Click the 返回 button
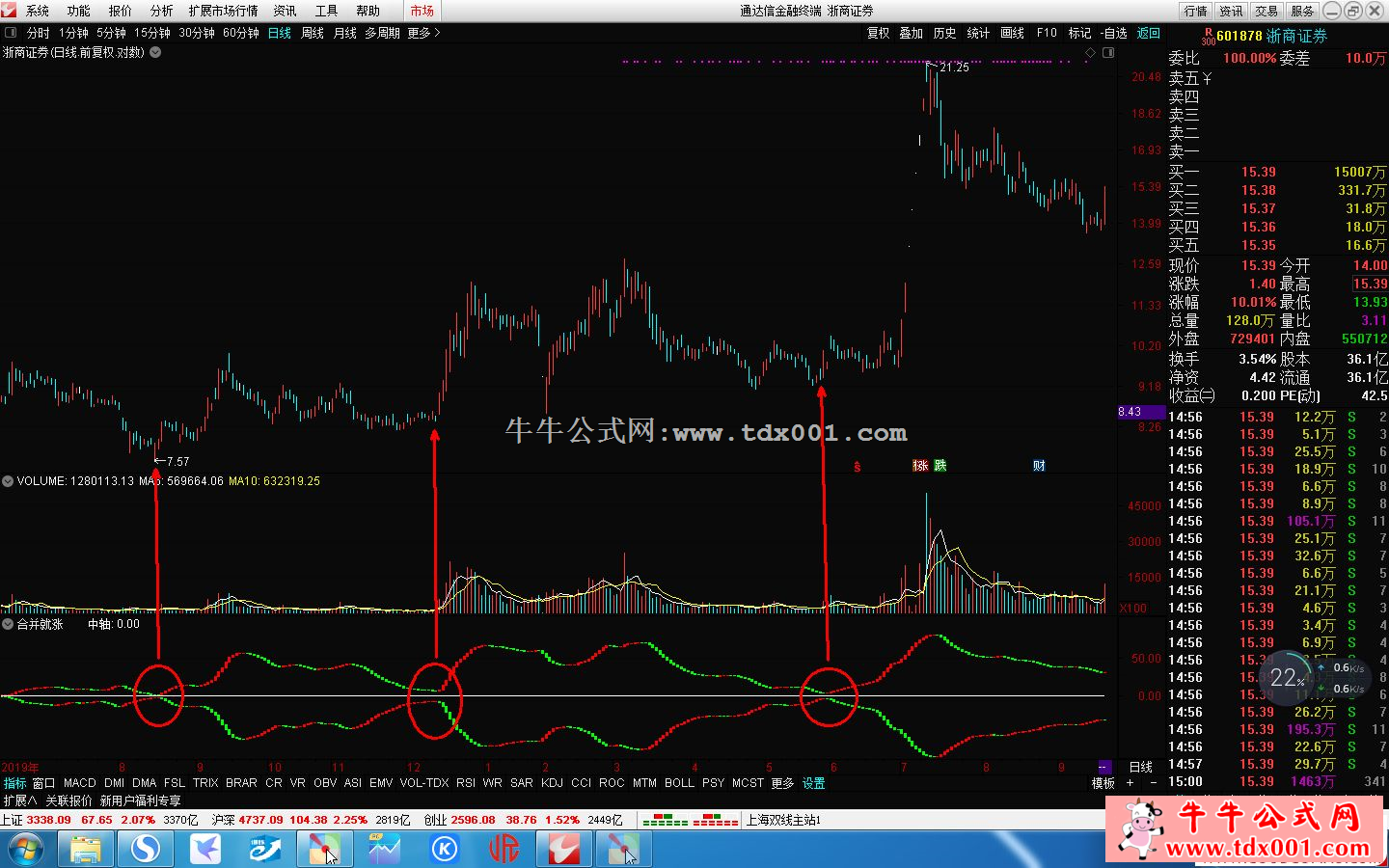Viewport: 1389px width, 868px height. point(1149,33)
